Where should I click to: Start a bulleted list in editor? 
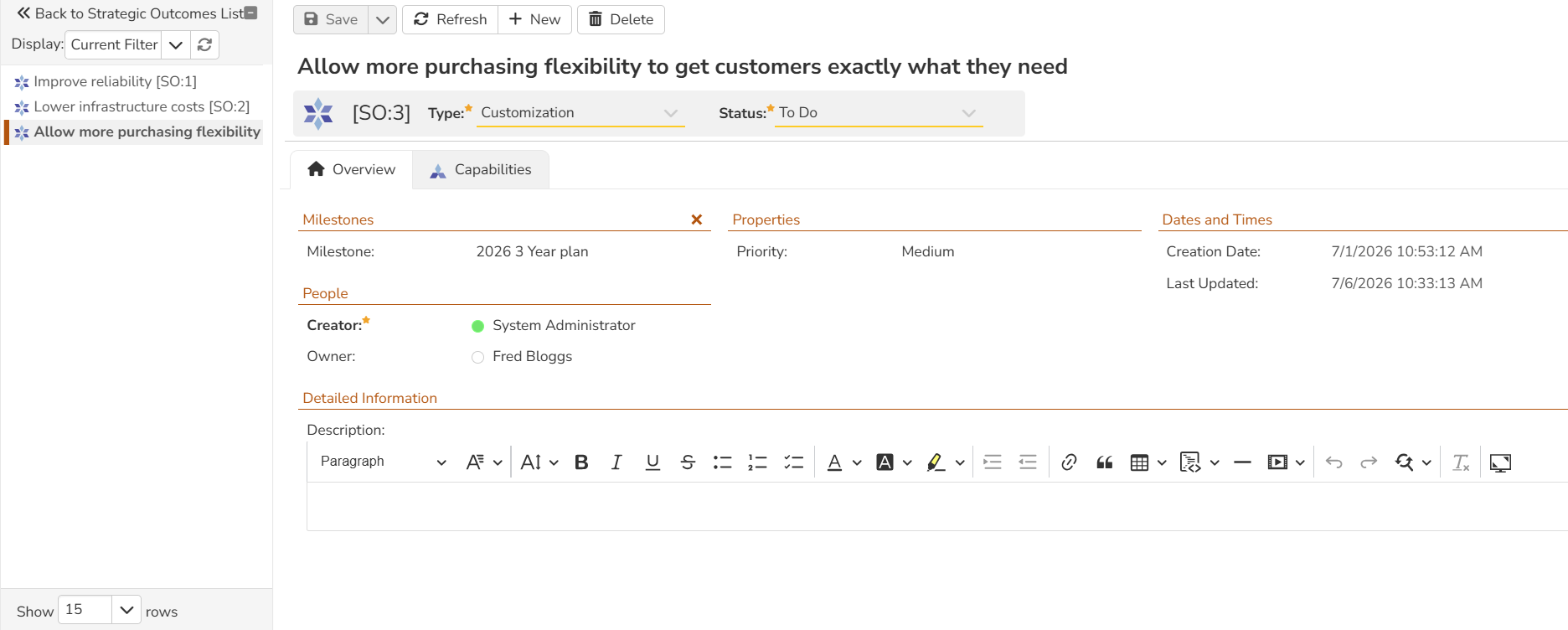point(722,462)
